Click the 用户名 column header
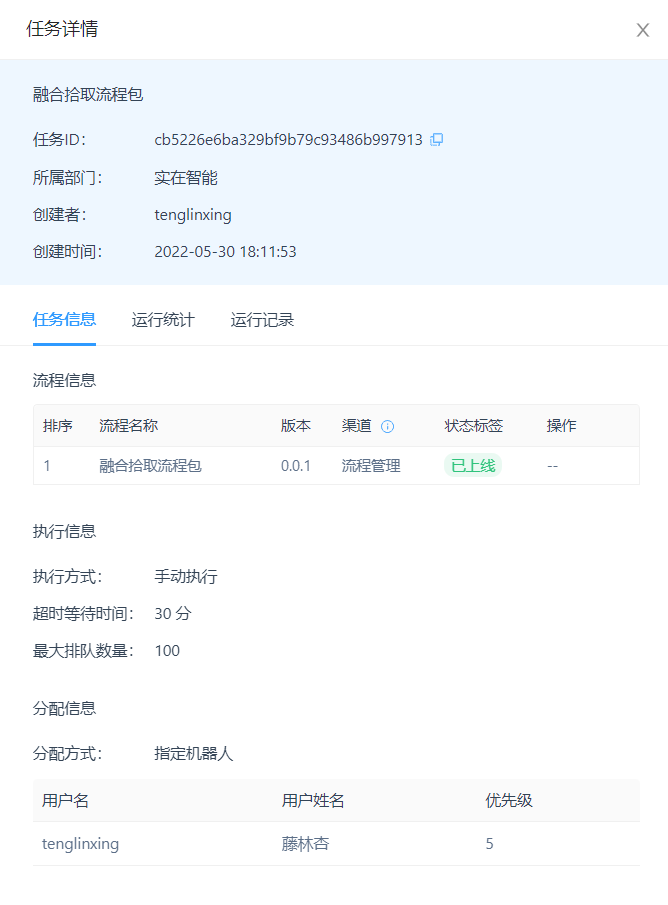 tap(66, 801)
